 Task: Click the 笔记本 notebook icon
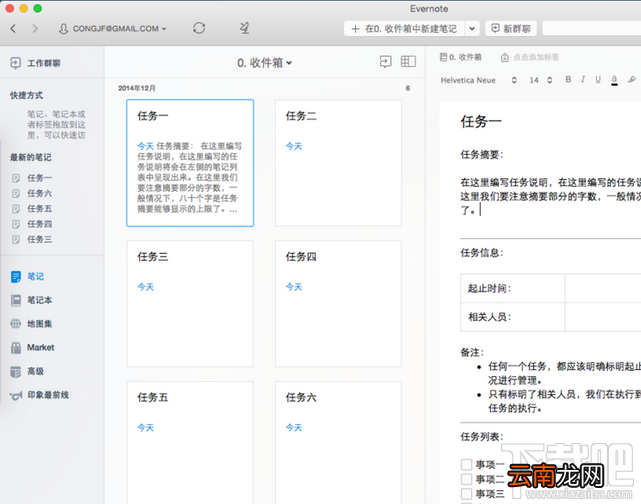coord(16,300)
